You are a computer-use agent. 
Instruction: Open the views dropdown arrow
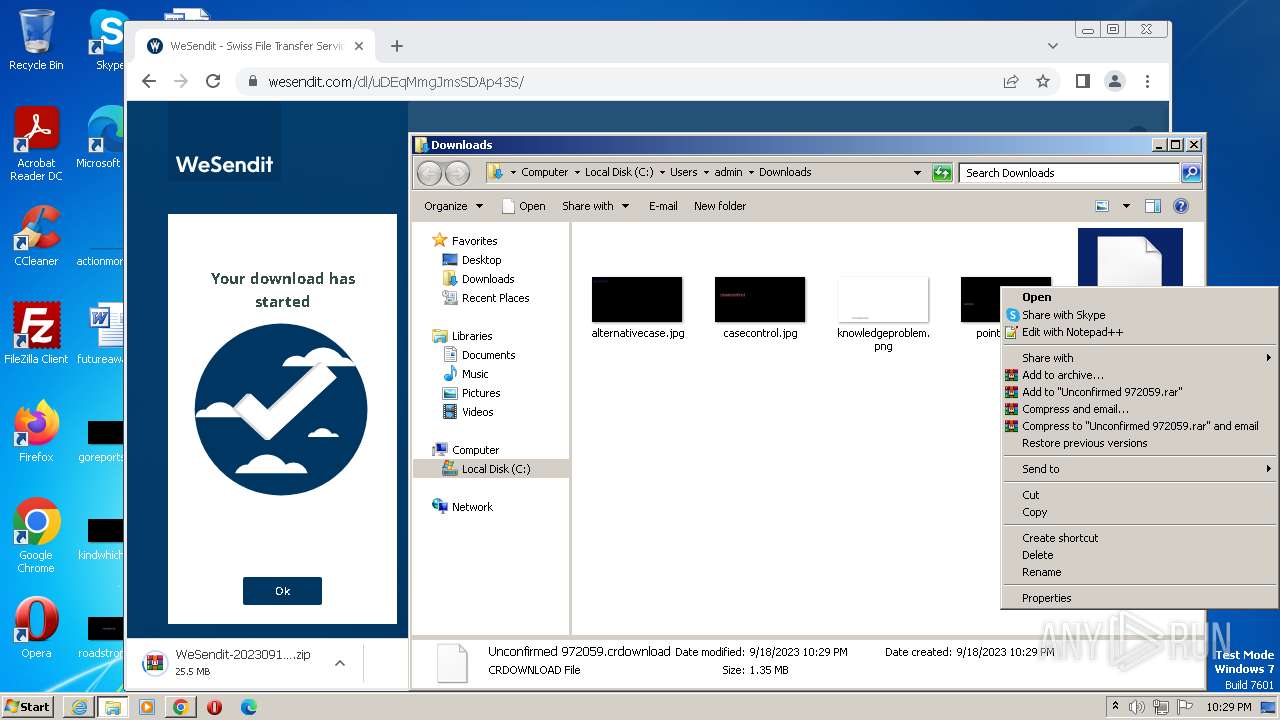click(1126, 206)
